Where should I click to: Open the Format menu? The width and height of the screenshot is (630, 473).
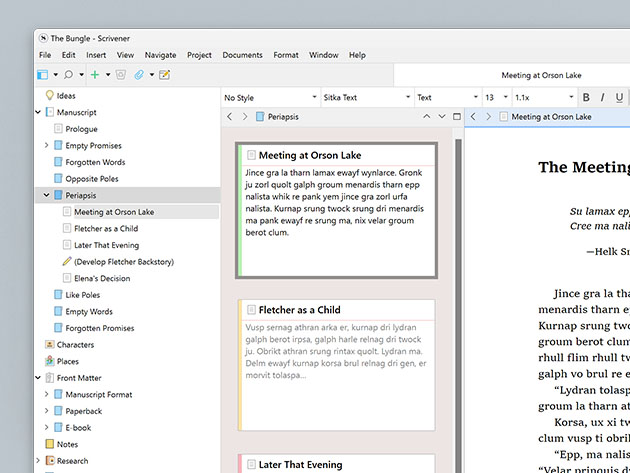[x=286, y=55]
